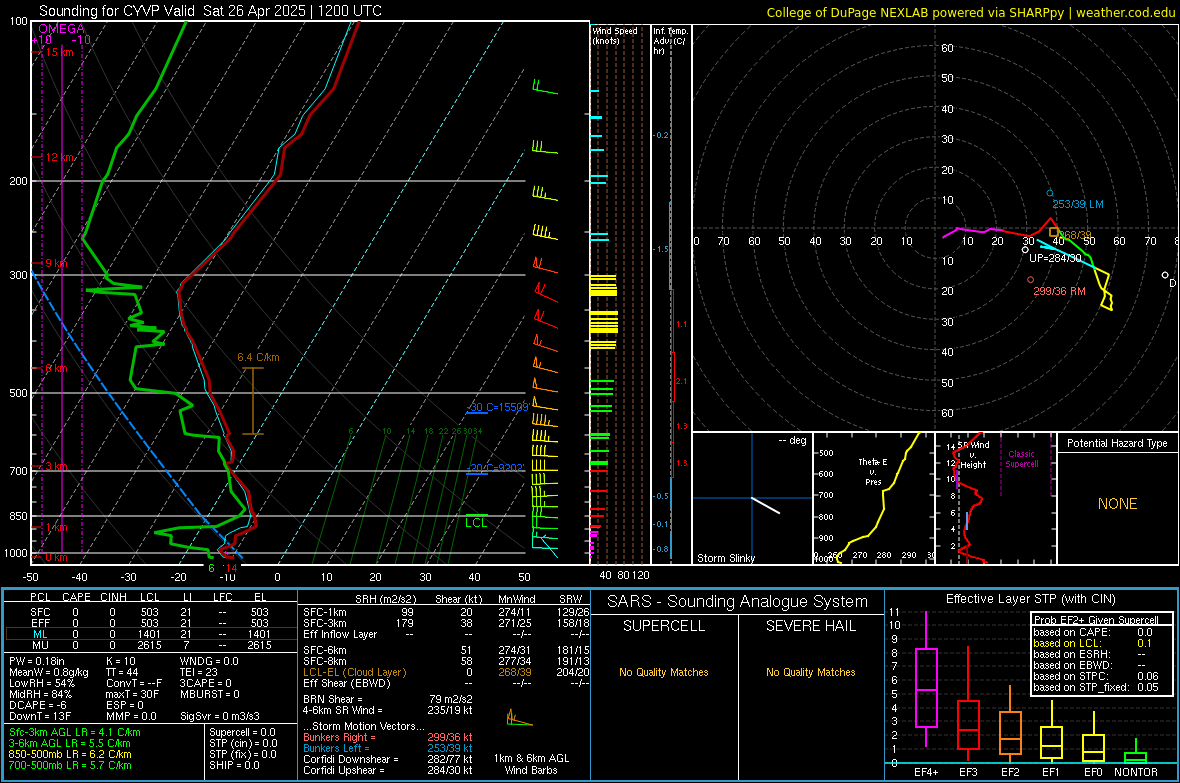Click the '15 km' height marker
Image resolution: width=1180 pixels, height=783 pixels.
click(x=59, y=52)
